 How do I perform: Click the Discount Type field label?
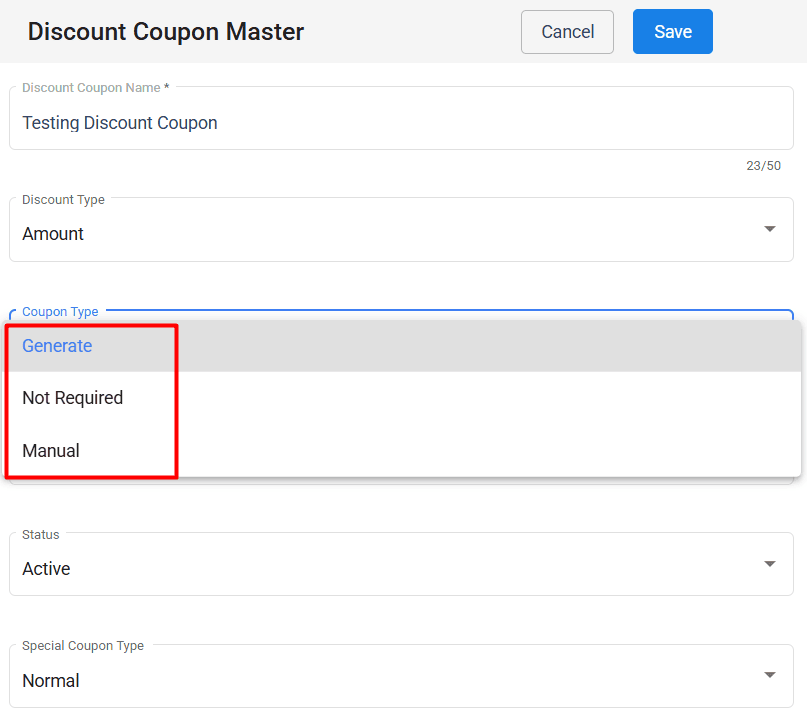[63, 200]
